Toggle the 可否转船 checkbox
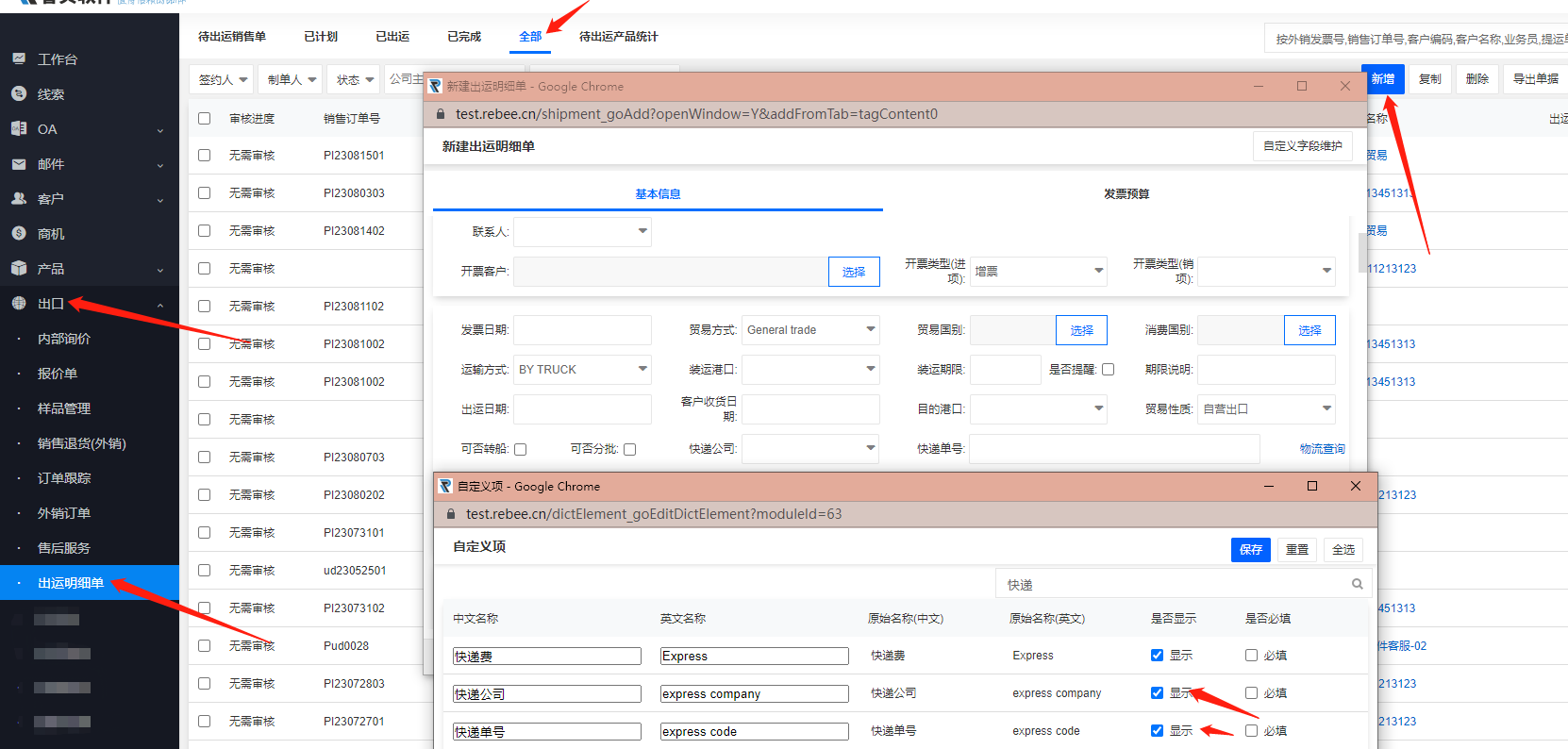The image size is (1568, 749). [521, 449]
